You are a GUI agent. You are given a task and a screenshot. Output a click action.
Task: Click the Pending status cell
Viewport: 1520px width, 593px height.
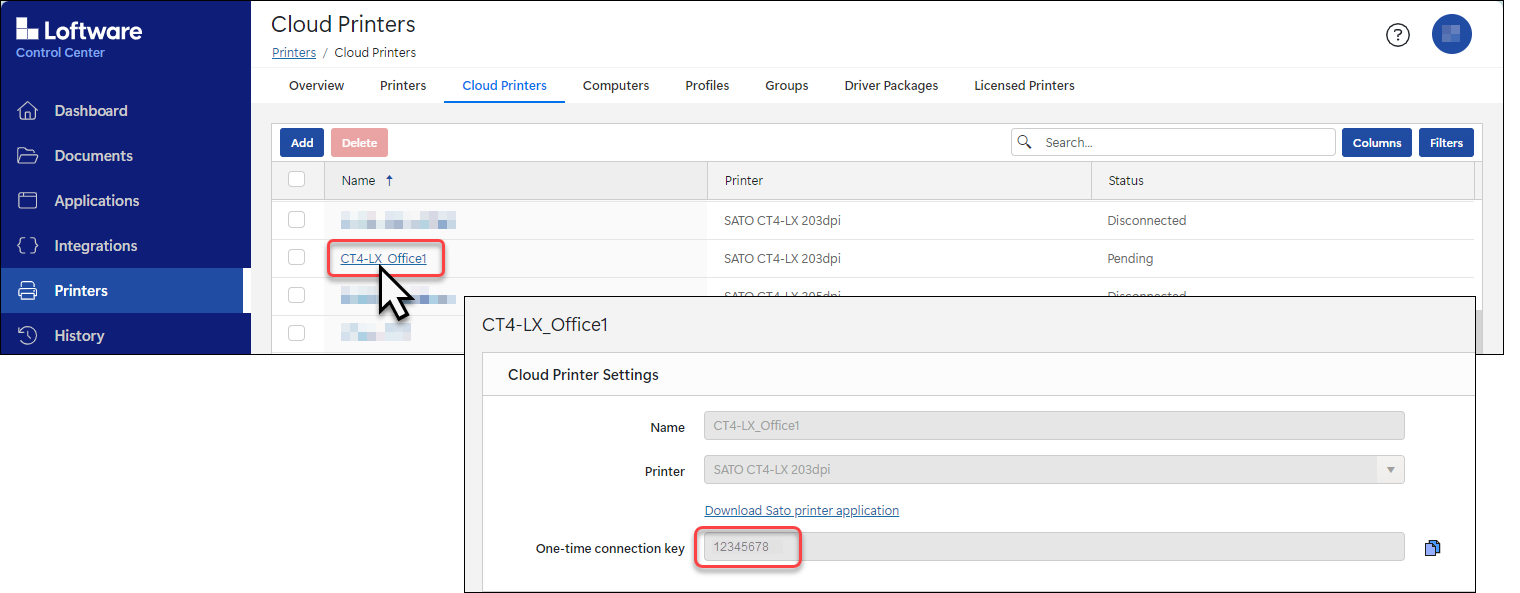[1130, 259]
